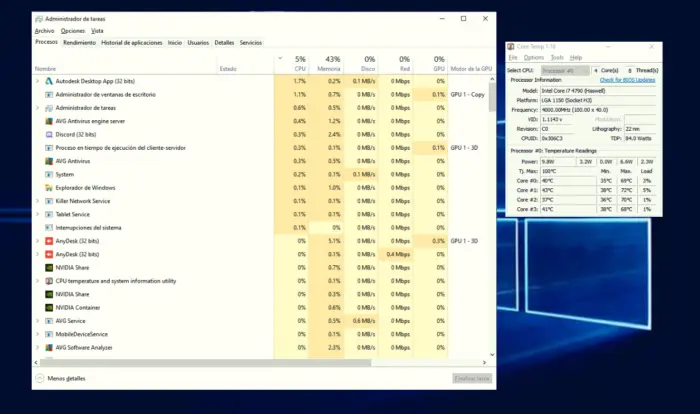Image resolution: width=700 pixels, height=414 pixels.
Task: Open the Archivo menu
Action: (x=44, y=31)
